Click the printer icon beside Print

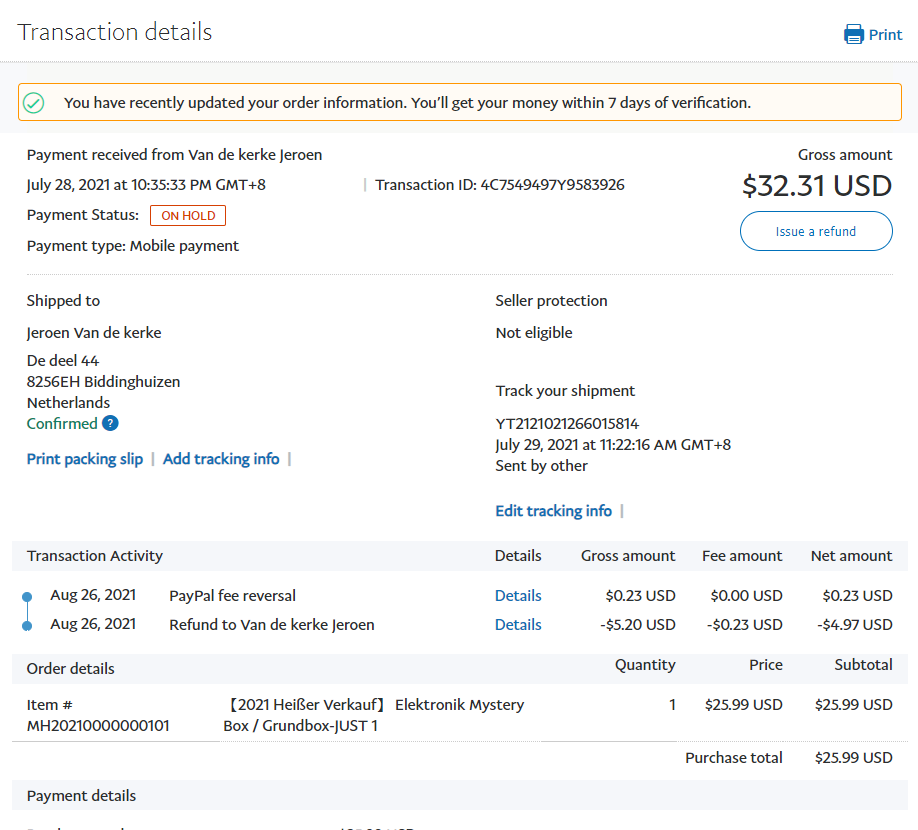pos(853,35)
